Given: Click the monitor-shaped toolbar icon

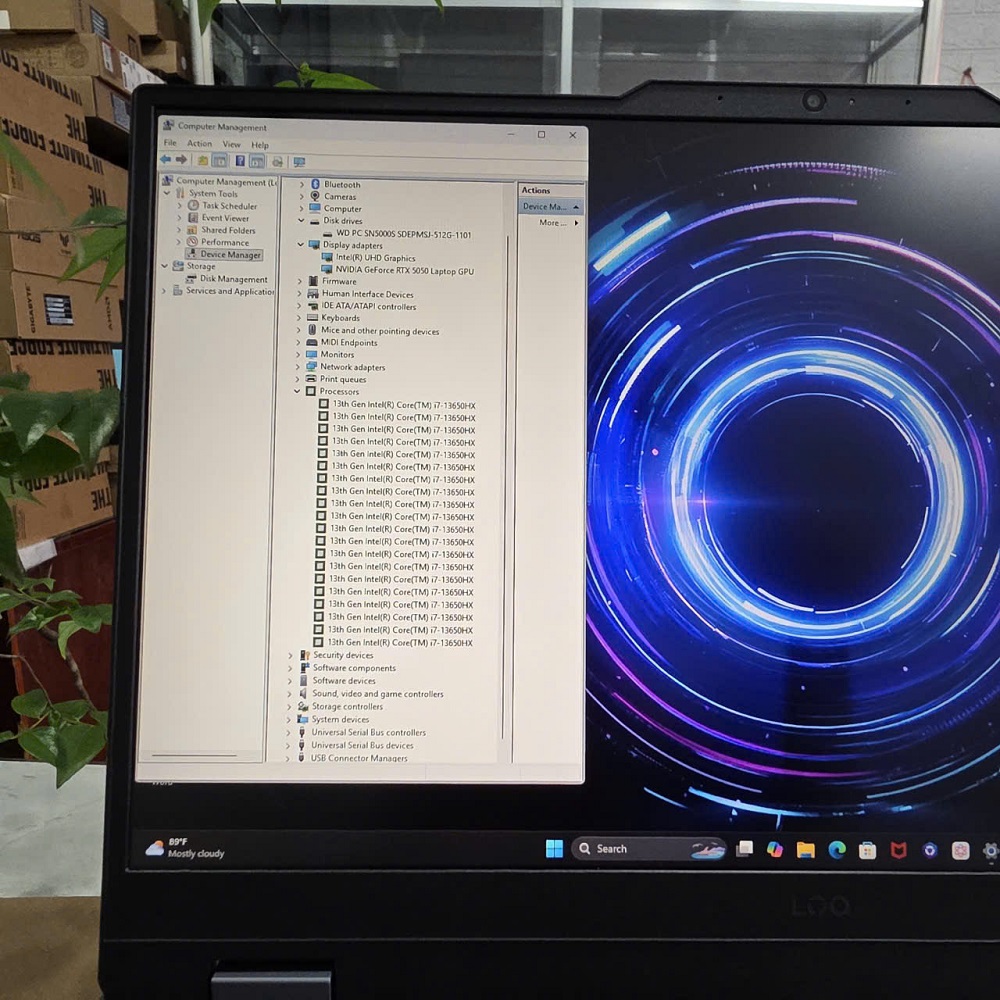Looking at the screenshot, I should 299,162.
